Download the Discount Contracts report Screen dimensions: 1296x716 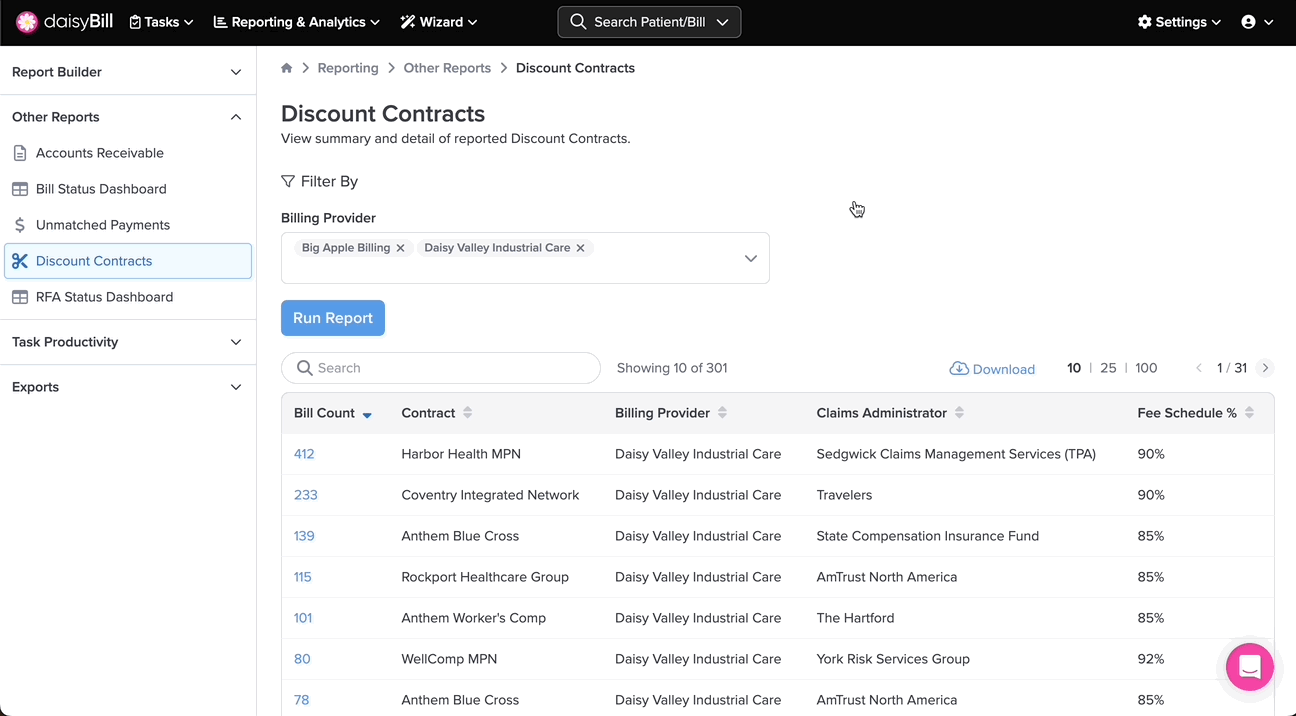992,369
